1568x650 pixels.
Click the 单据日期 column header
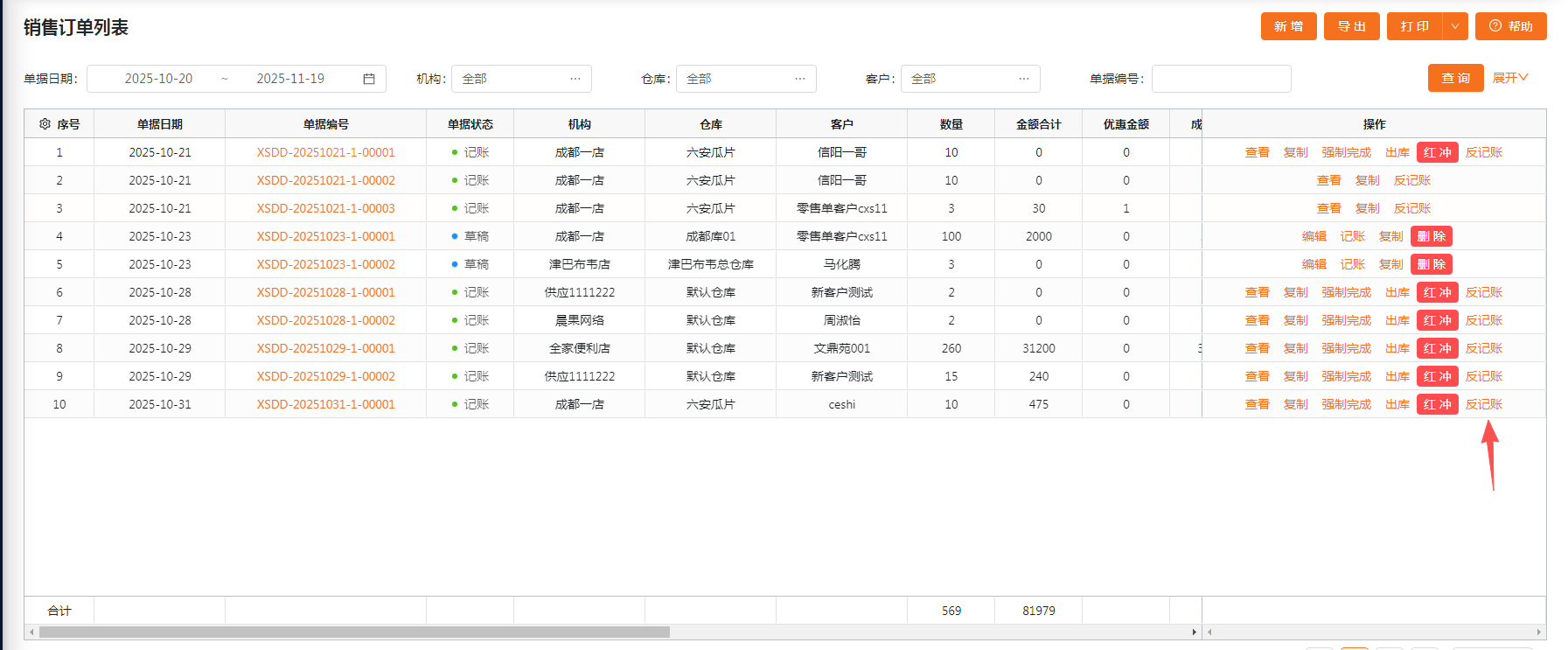[x=160, y=124]
